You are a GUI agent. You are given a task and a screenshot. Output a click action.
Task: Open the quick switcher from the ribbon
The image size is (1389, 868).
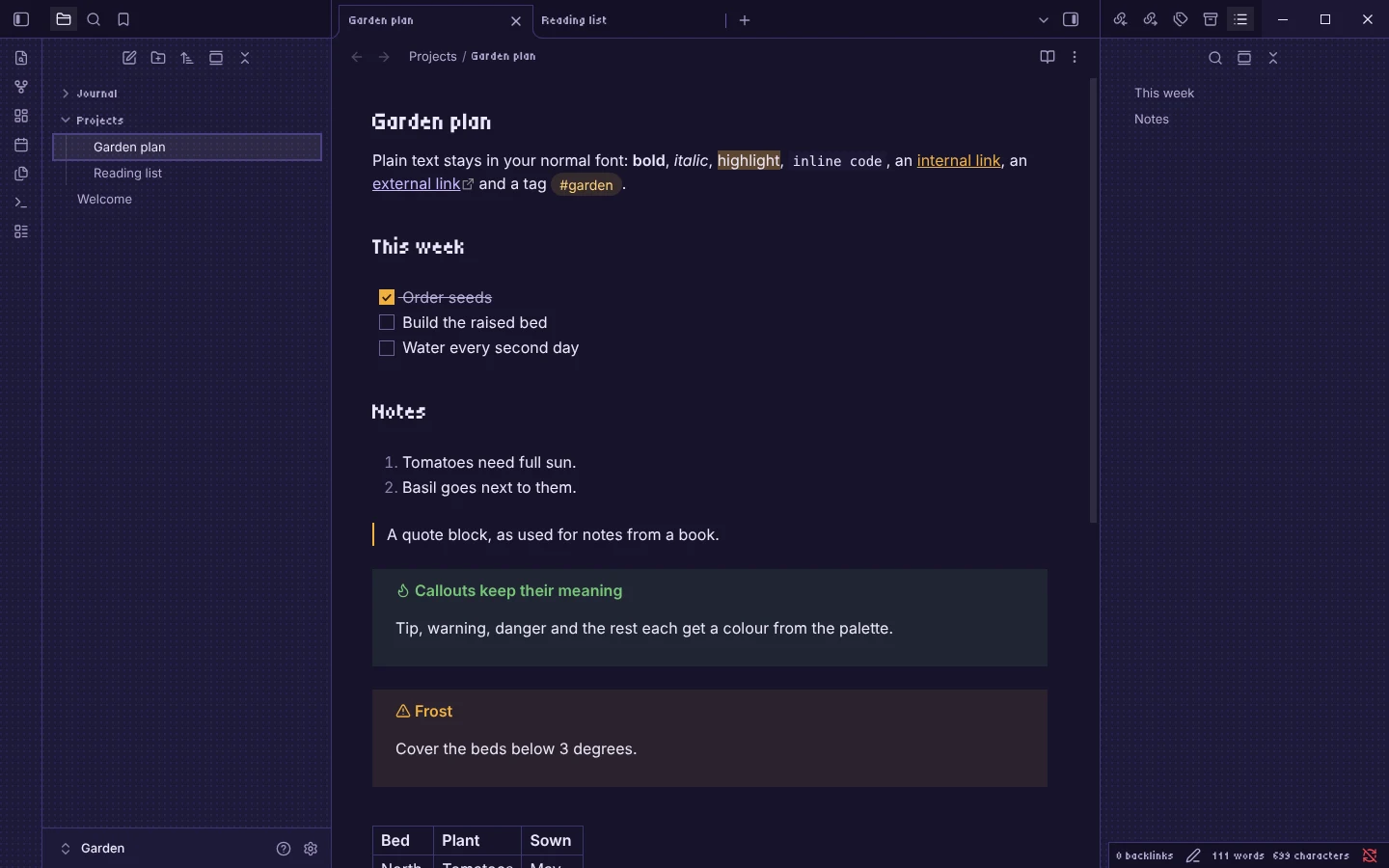point(21,58)
